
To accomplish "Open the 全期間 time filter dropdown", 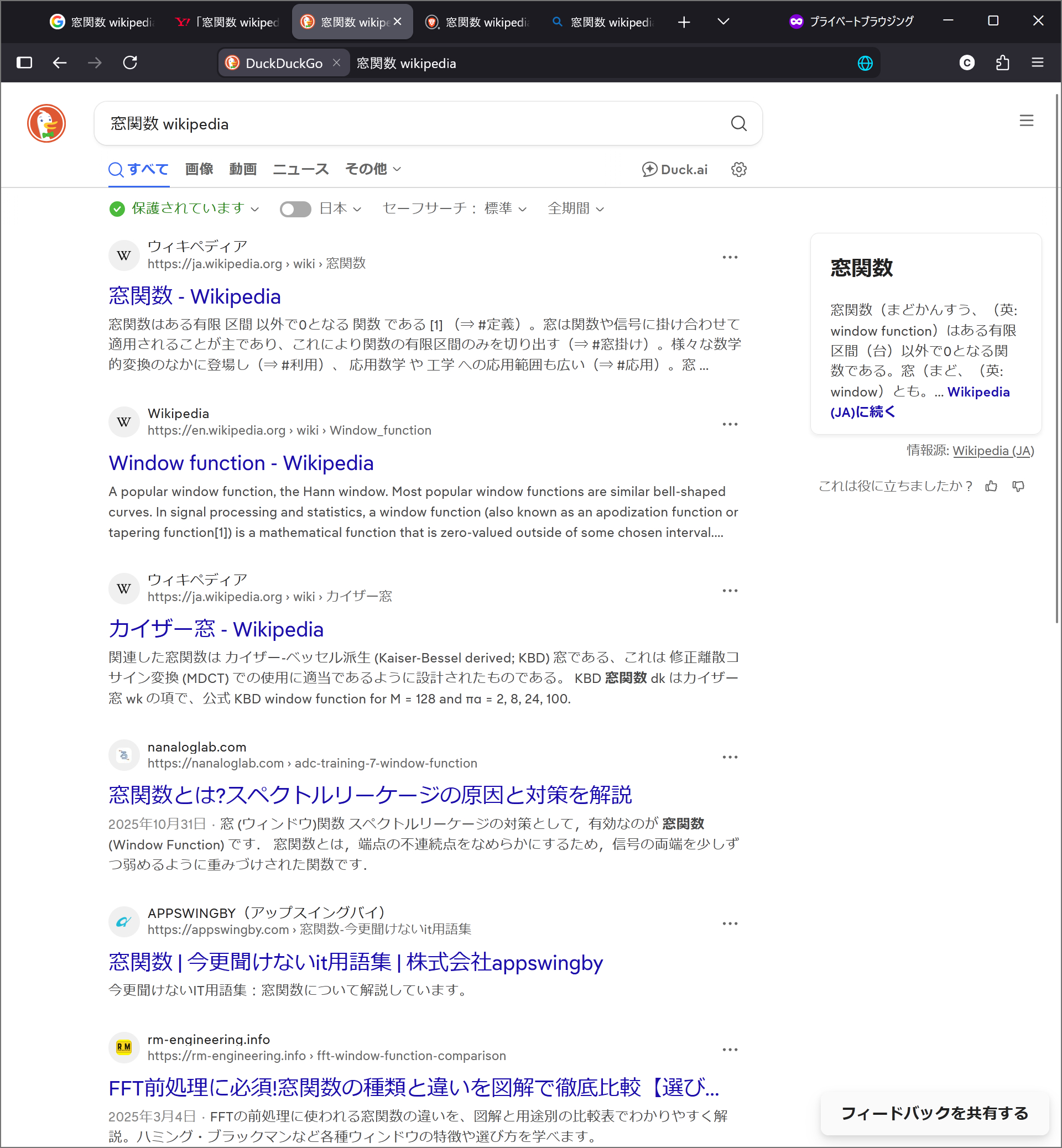I will 575,208.
